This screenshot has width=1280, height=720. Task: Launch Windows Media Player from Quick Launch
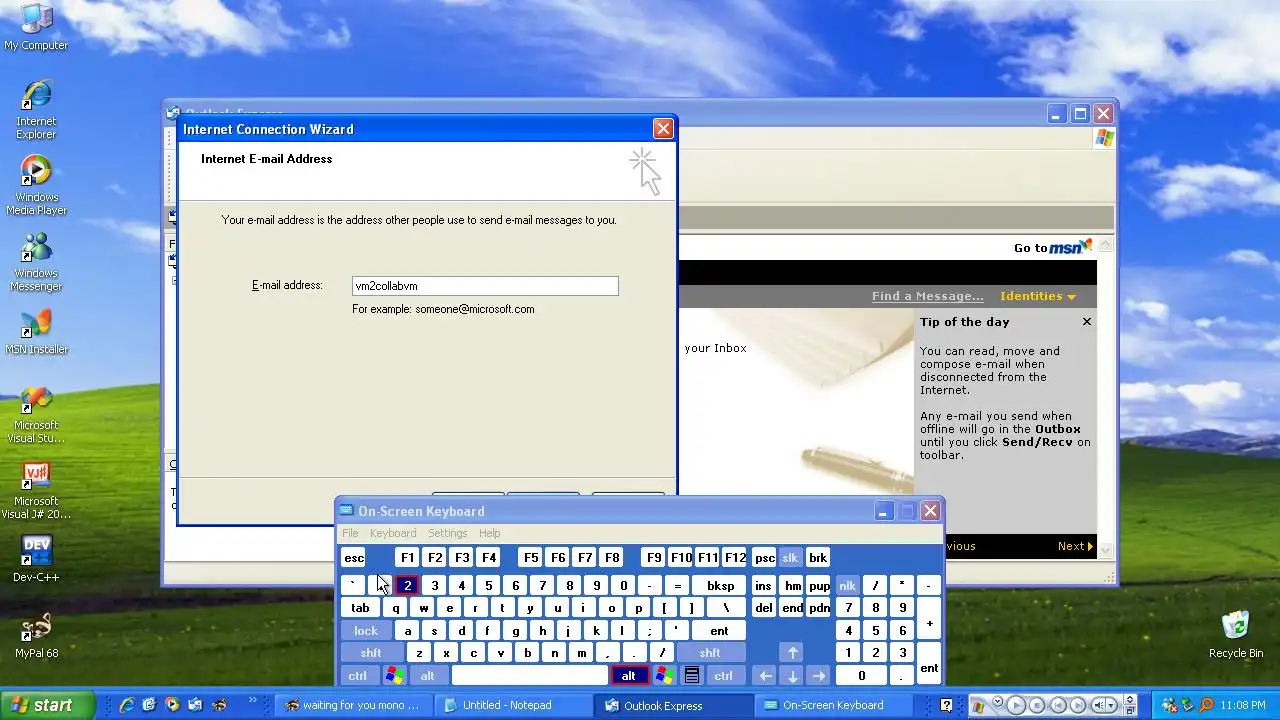click(x=172, y=704)
